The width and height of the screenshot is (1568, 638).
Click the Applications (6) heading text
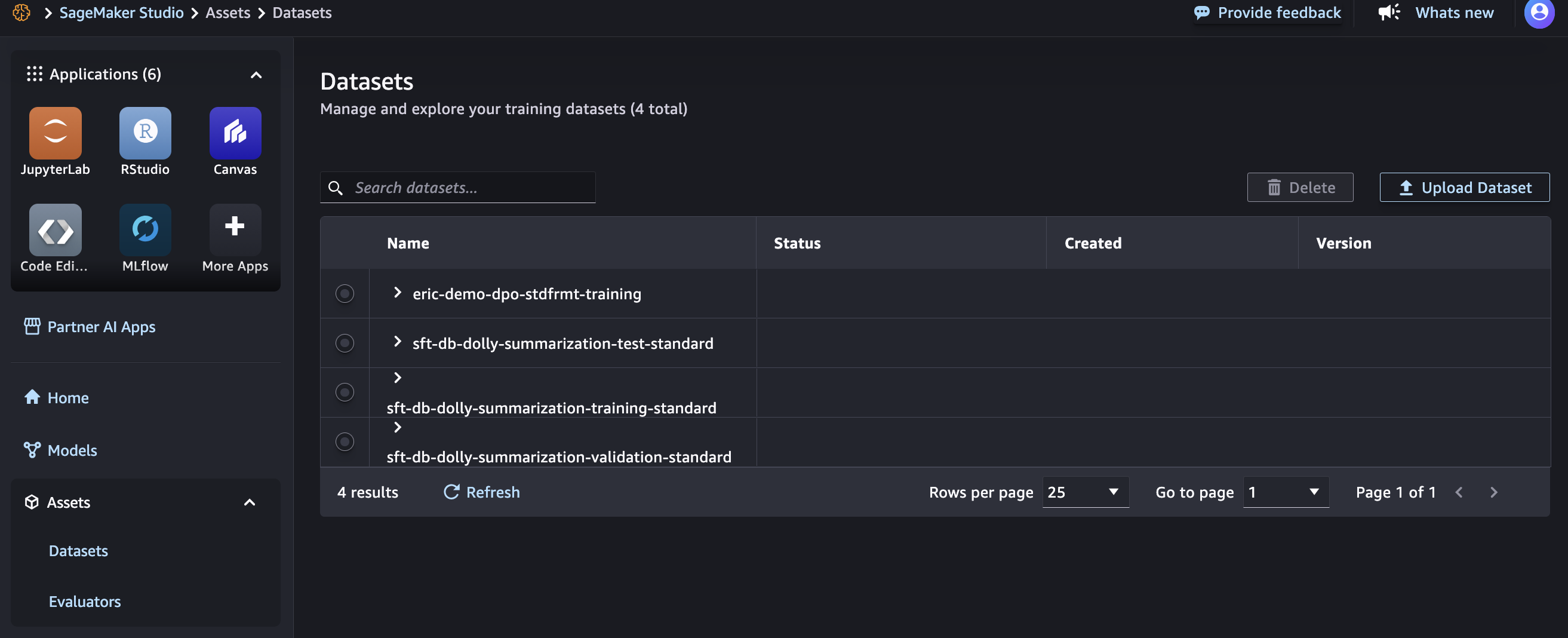pos(105,74)
